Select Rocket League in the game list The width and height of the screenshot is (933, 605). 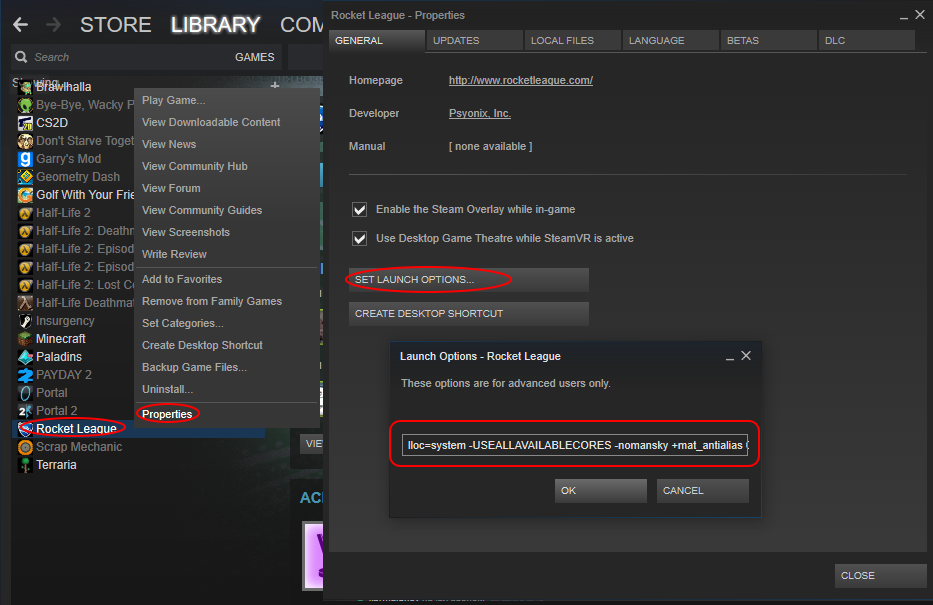click(x=138, y=429)
